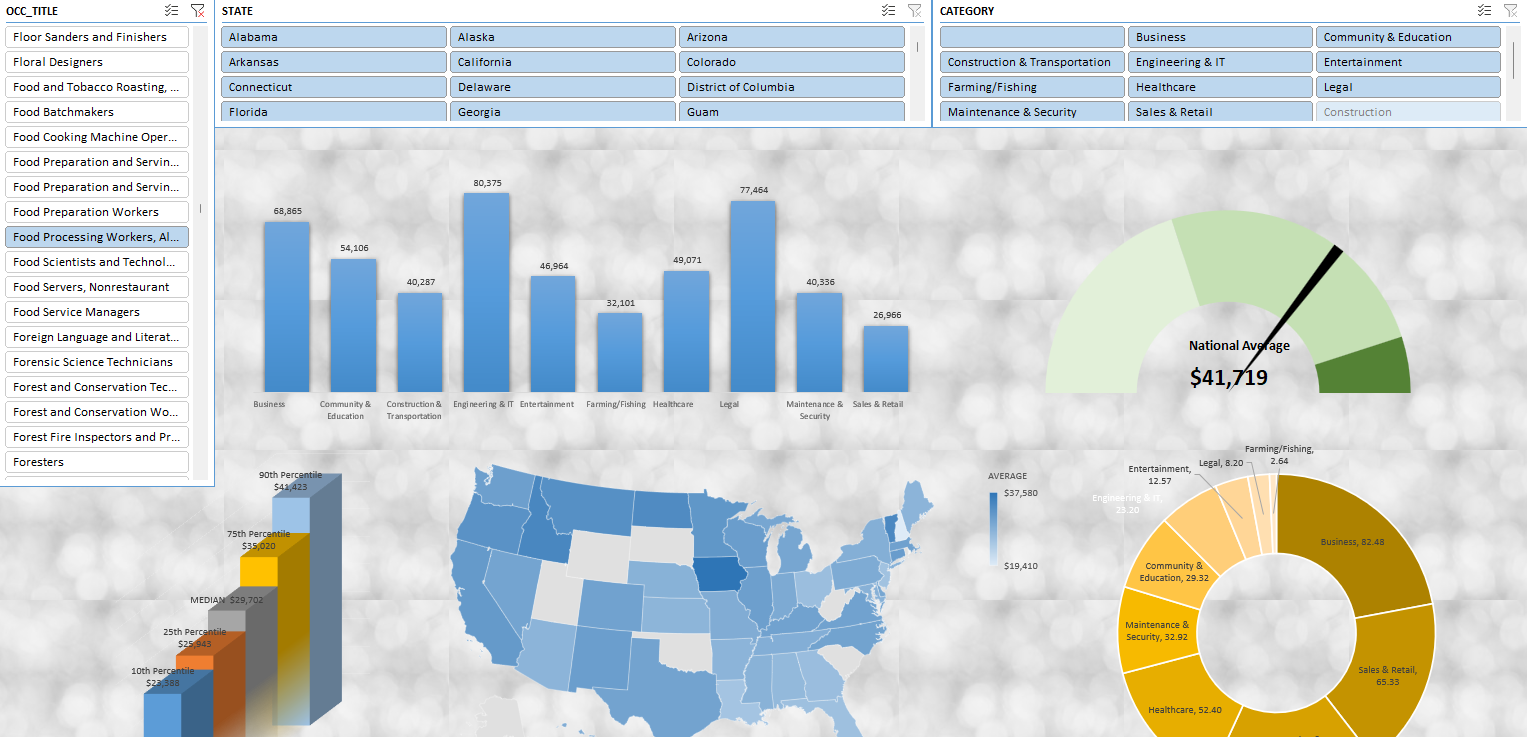
Task: Filter by Guam
Action: click(792, 111)
